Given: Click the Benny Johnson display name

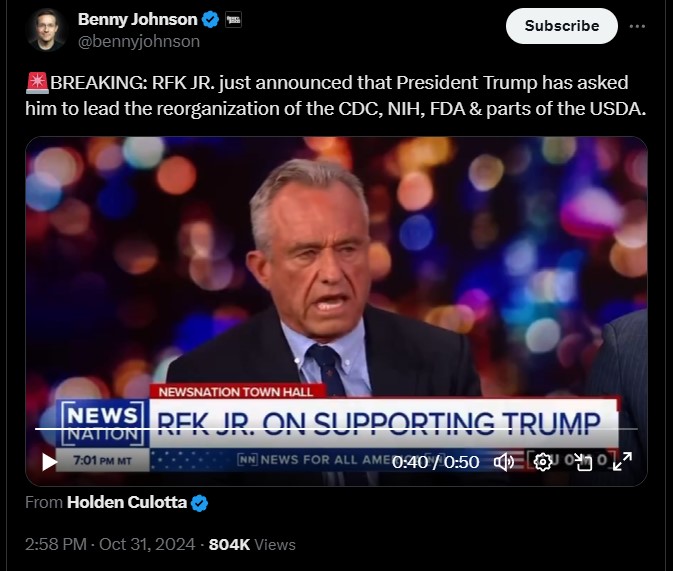Looking at the screenshot, I should click(137, 19).
